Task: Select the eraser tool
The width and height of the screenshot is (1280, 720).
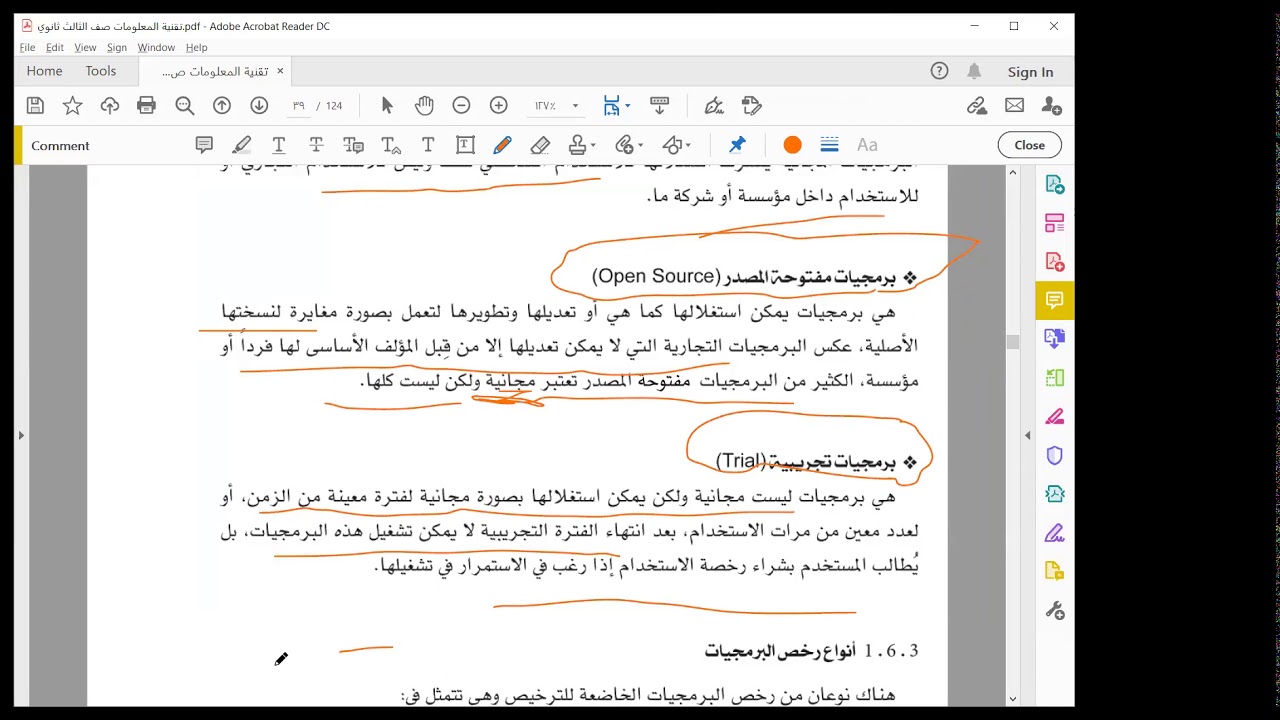Action: point(540,145)
